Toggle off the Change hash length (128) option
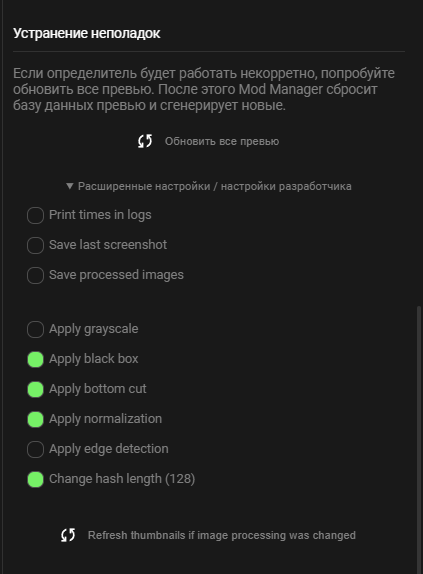The width and height of the screenshot is (423, 574). tap(35, 479)
